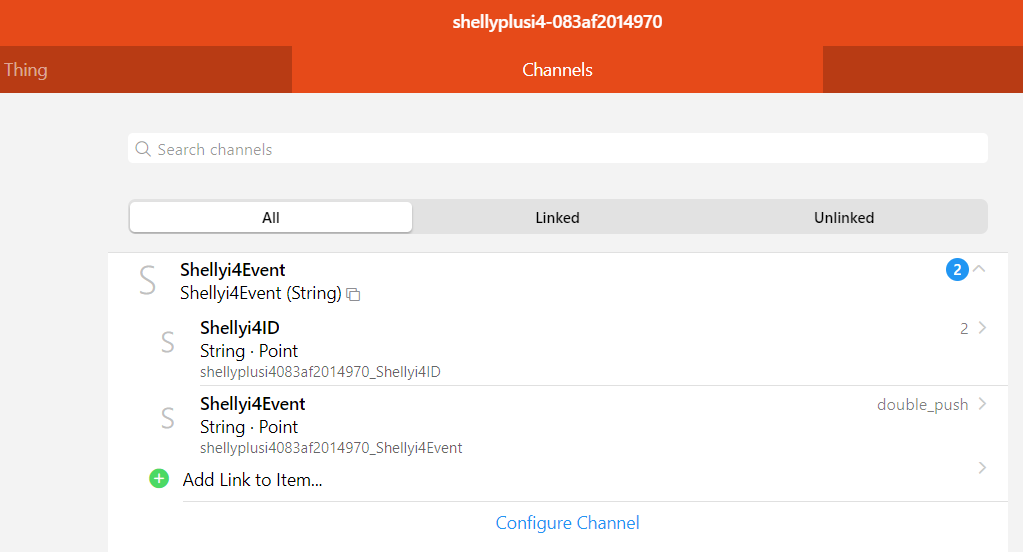Open the Shellyi4ID linked item name

pos(246,328)
